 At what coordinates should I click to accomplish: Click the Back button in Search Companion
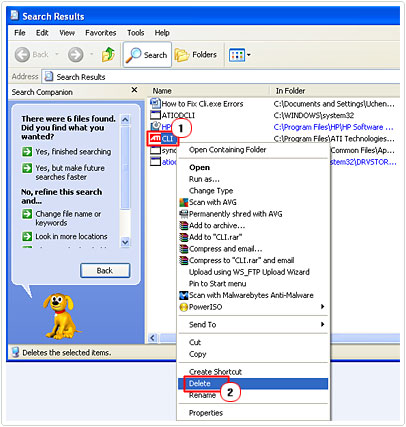pos(105,271)
